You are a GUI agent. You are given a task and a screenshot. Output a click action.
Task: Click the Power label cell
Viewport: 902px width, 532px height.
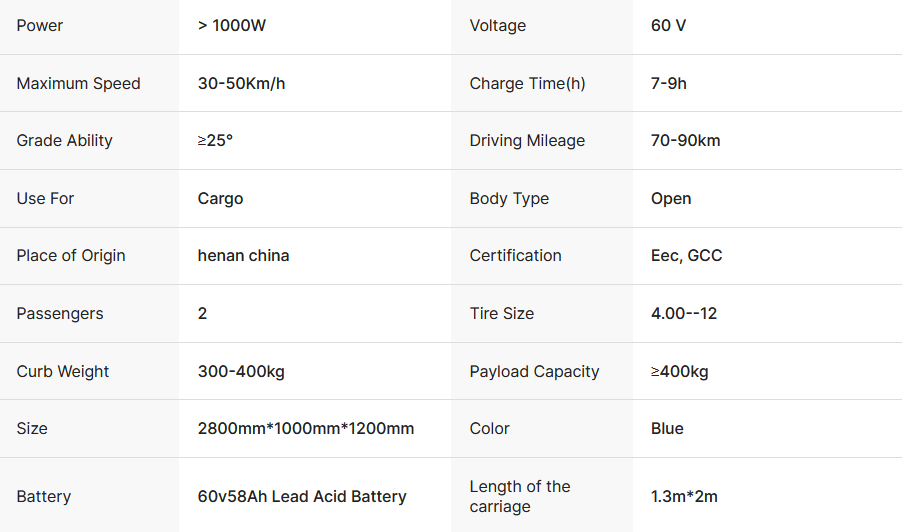[40, 26]
